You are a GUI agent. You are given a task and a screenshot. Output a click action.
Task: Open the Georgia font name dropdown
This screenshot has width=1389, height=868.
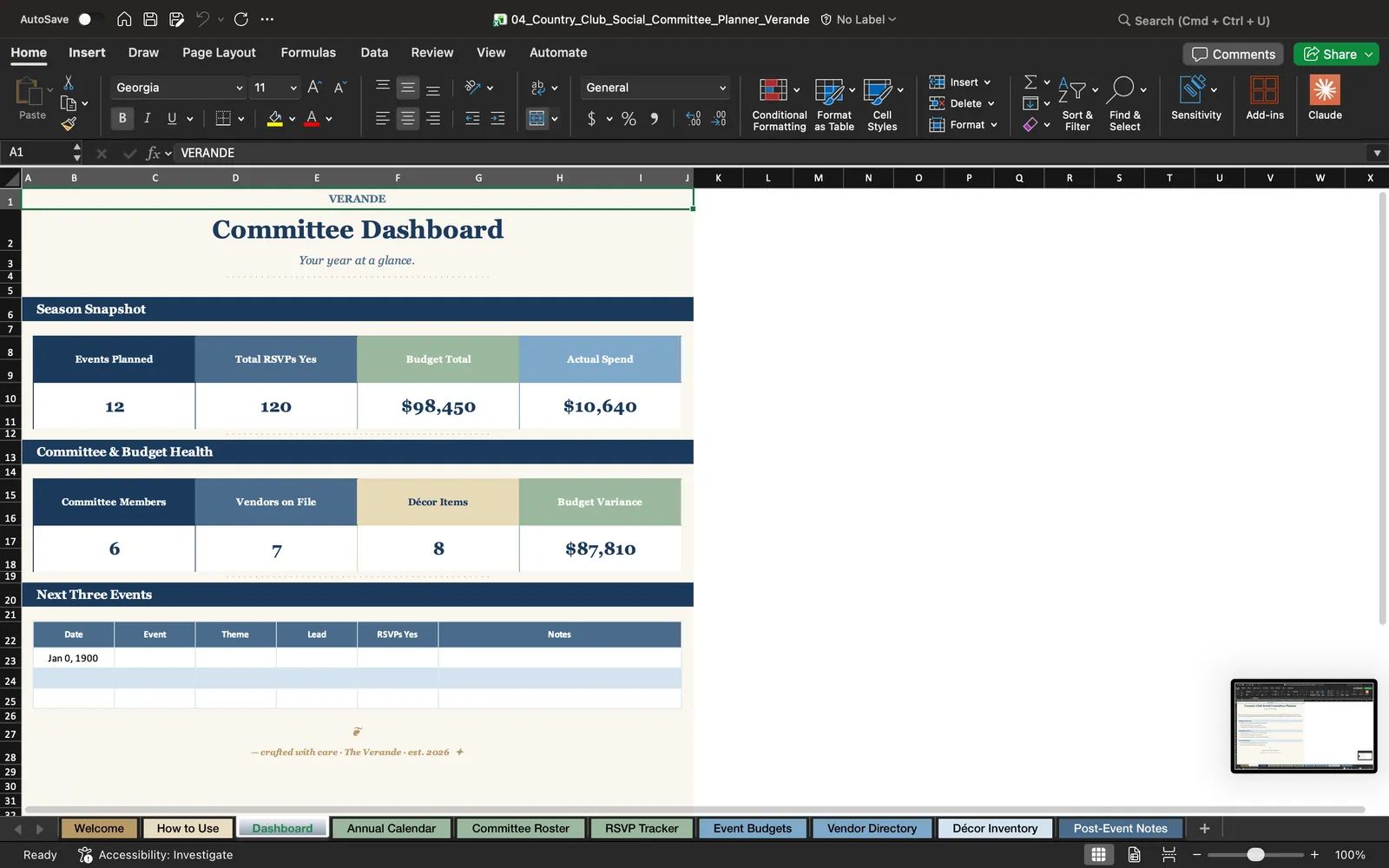pyautogui.click(x=240, y=88)
